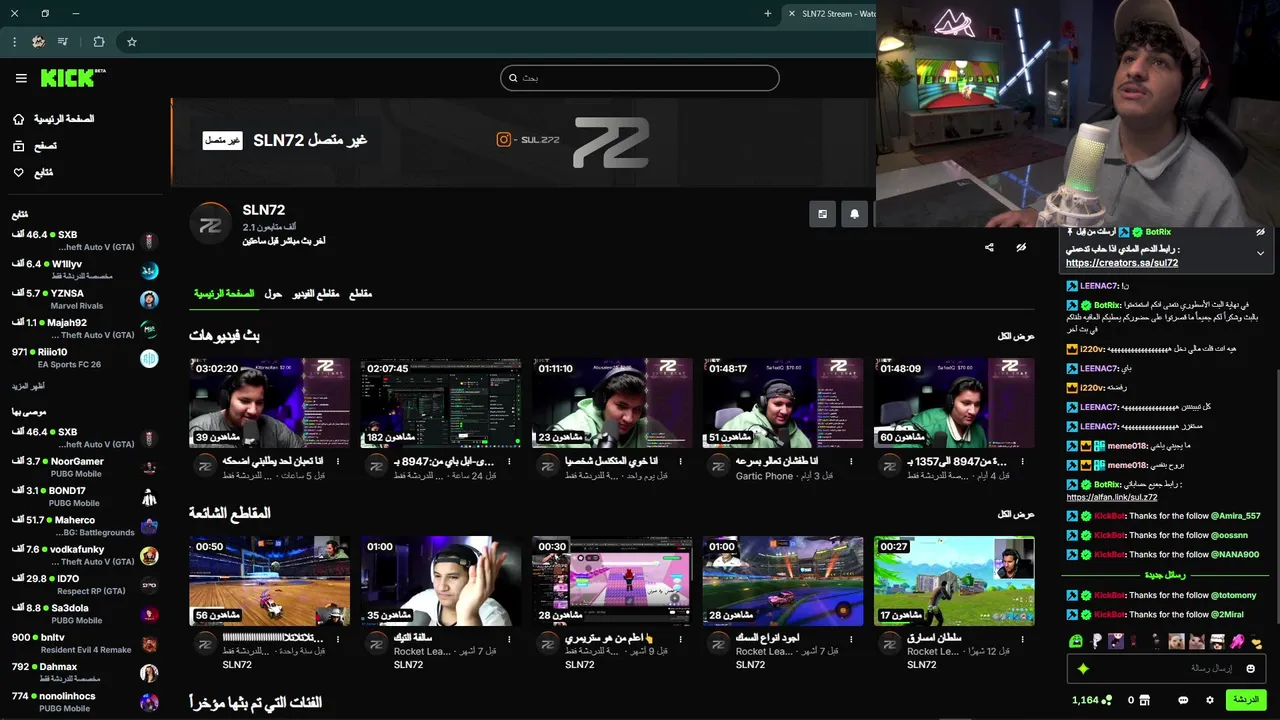The width and height of the screenshot is (1280, 720).
Task: Switch to the مقاطع الفيديو tab
Action: 316,294
